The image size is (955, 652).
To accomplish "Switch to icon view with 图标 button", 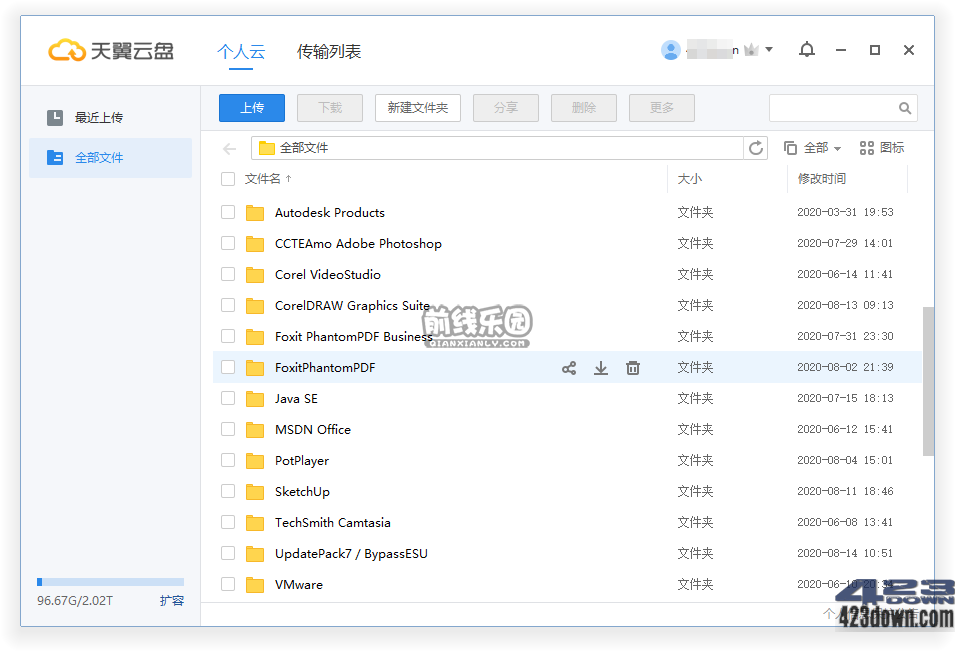I will tap(881, 148).
